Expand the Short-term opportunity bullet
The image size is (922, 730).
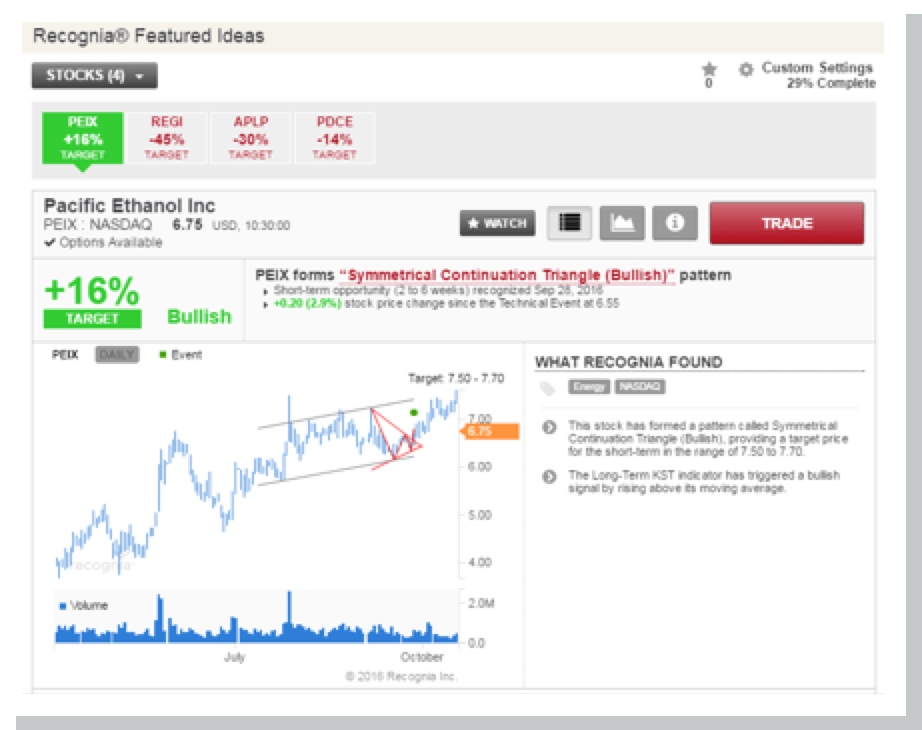[x=266, y=291]
